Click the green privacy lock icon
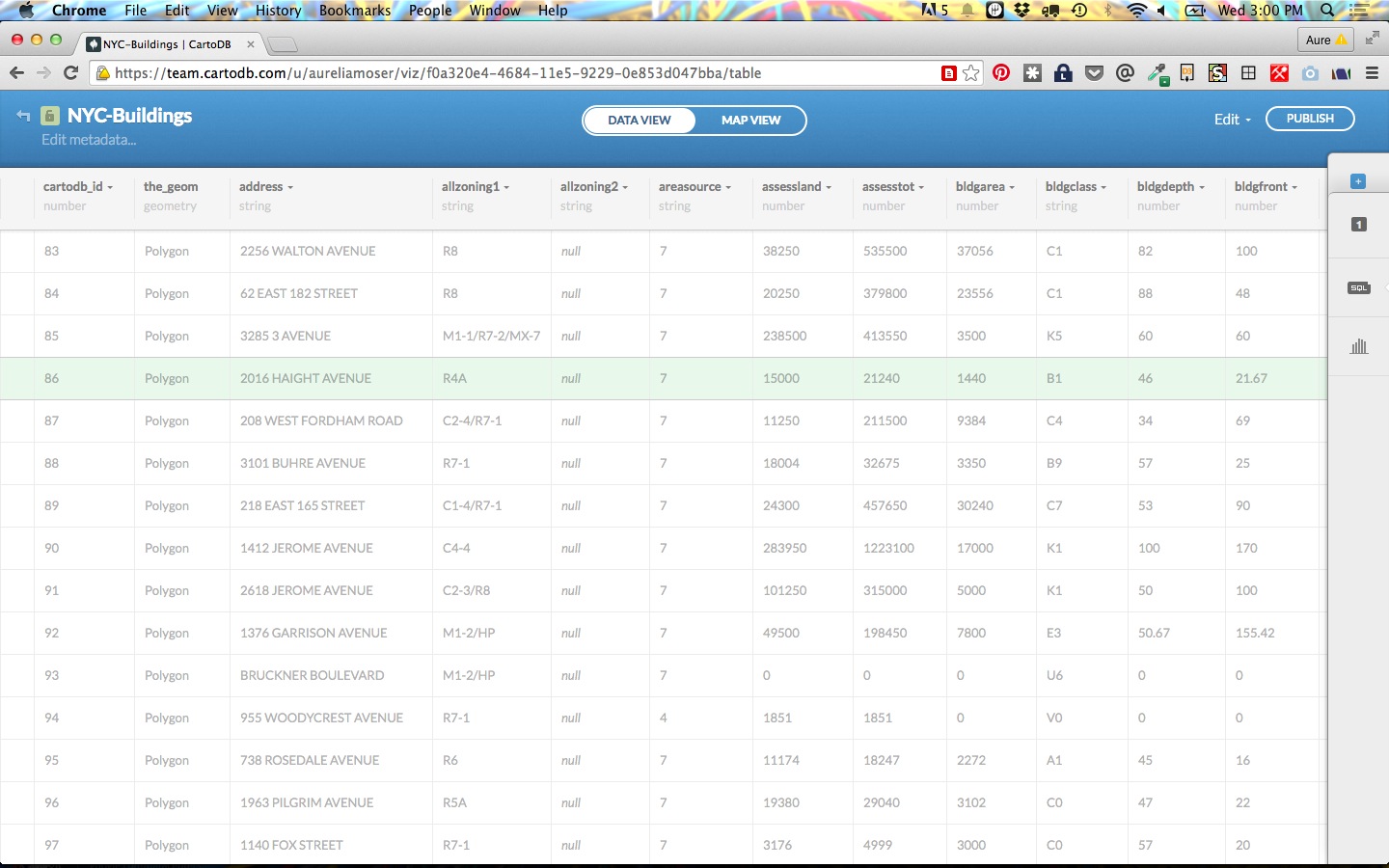This screenshot has height=868, width=1389. click(x=50, y=116)
